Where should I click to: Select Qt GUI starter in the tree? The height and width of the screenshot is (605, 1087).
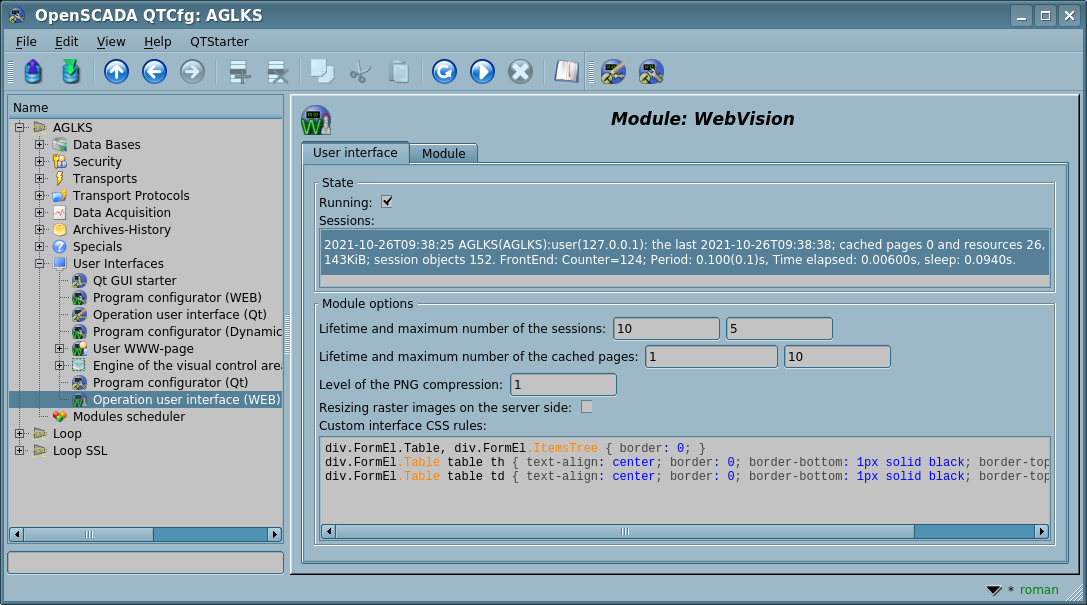click(134, 281)
